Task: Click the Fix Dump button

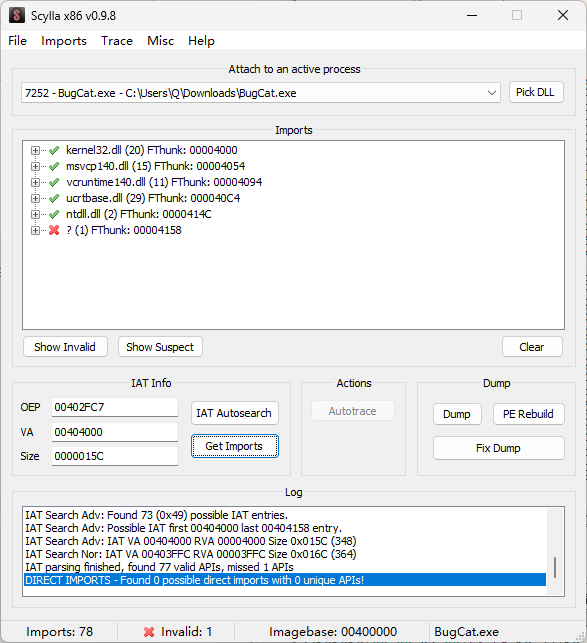Action: click(498, 448)
